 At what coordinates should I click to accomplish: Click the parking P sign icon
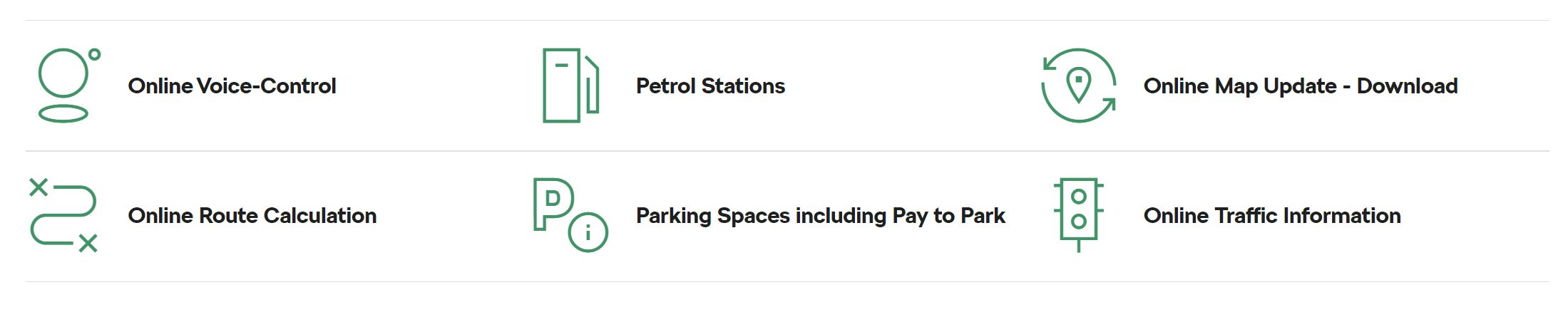(553, 204)
